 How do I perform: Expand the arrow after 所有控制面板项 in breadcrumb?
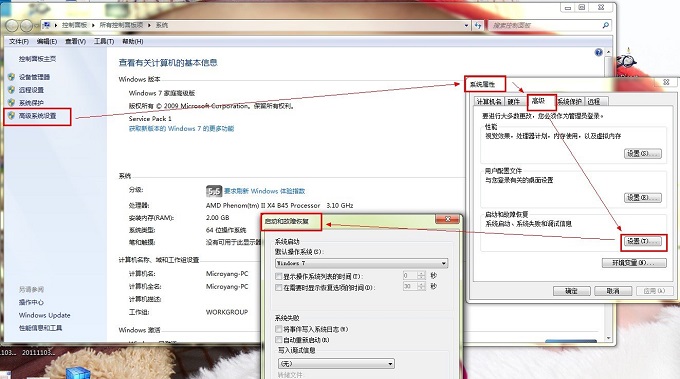[x=149, y=26]
